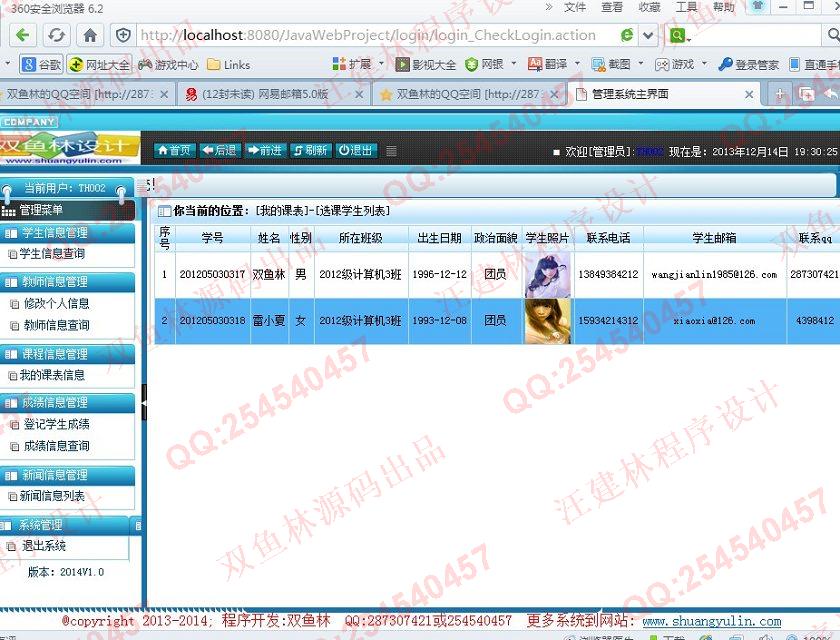Viewport: 840px width, 640px height.
Task: Click email wangjianlin1985@126.com
Action: [714, 275]
